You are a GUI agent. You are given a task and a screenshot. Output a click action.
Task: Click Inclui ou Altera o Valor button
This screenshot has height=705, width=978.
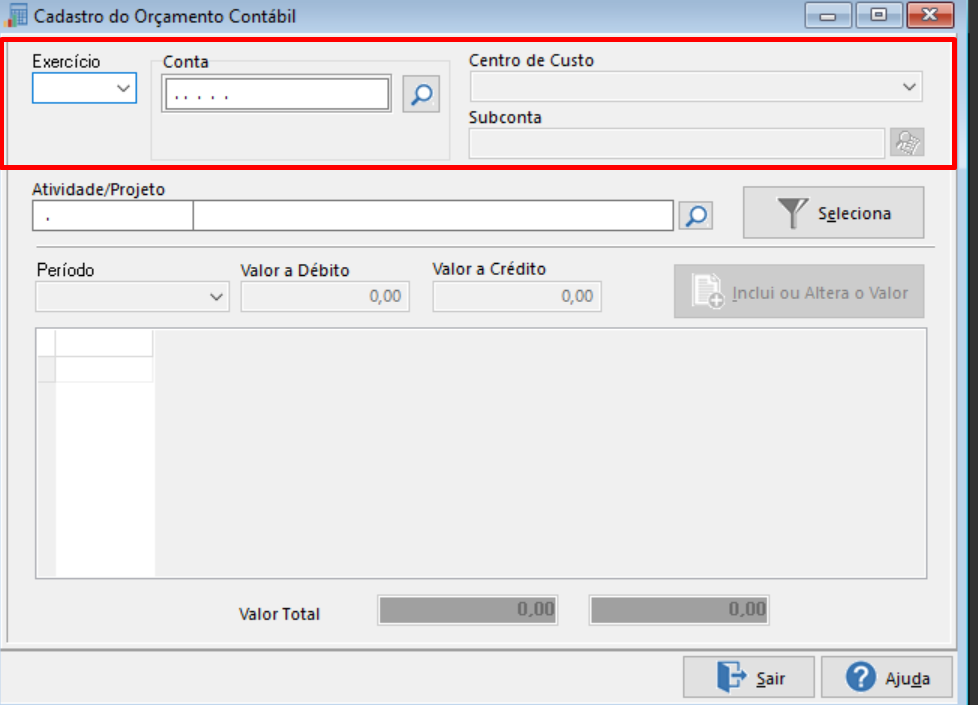(x=799, y=291)
